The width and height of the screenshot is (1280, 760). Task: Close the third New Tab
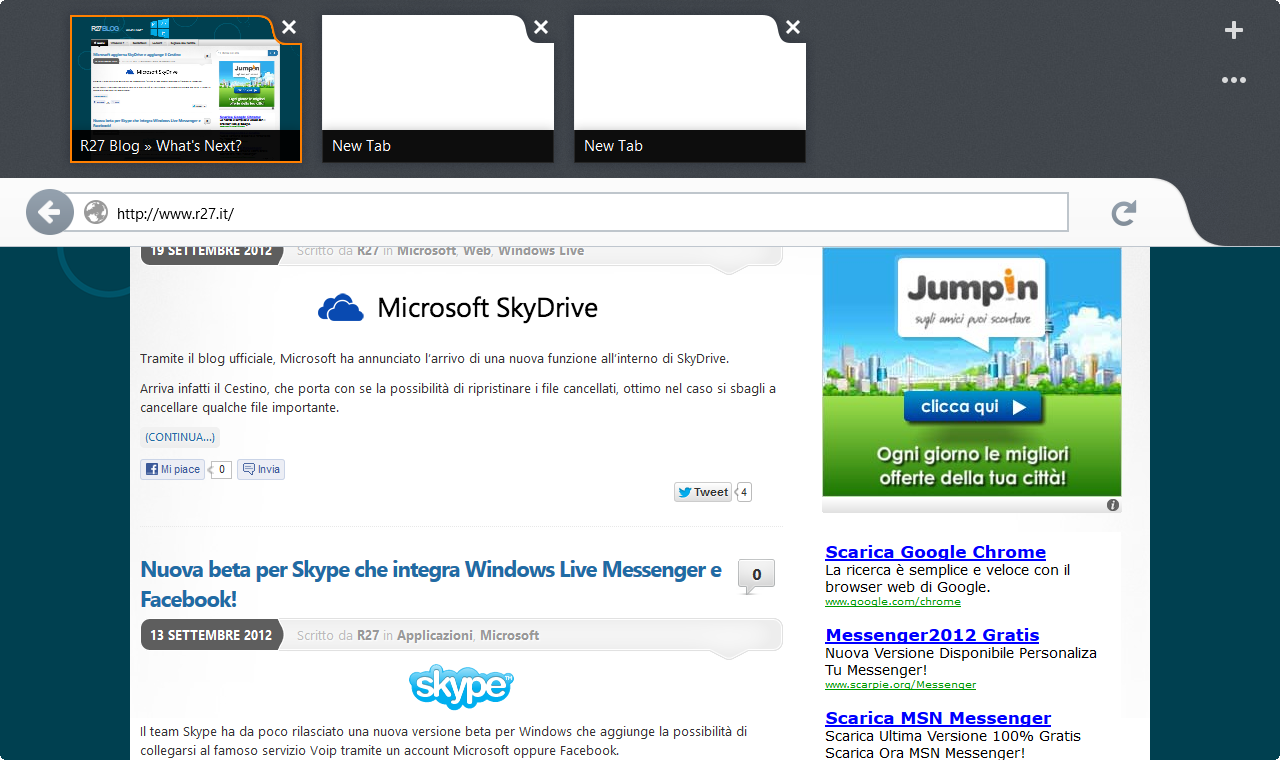[793, 27]
